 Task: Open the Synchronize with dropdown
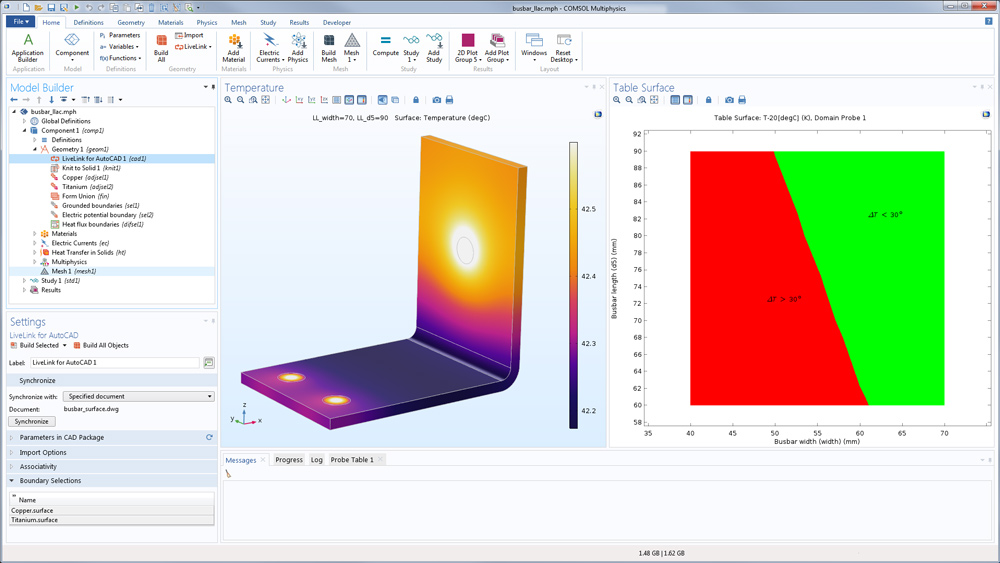pos(139,397)
